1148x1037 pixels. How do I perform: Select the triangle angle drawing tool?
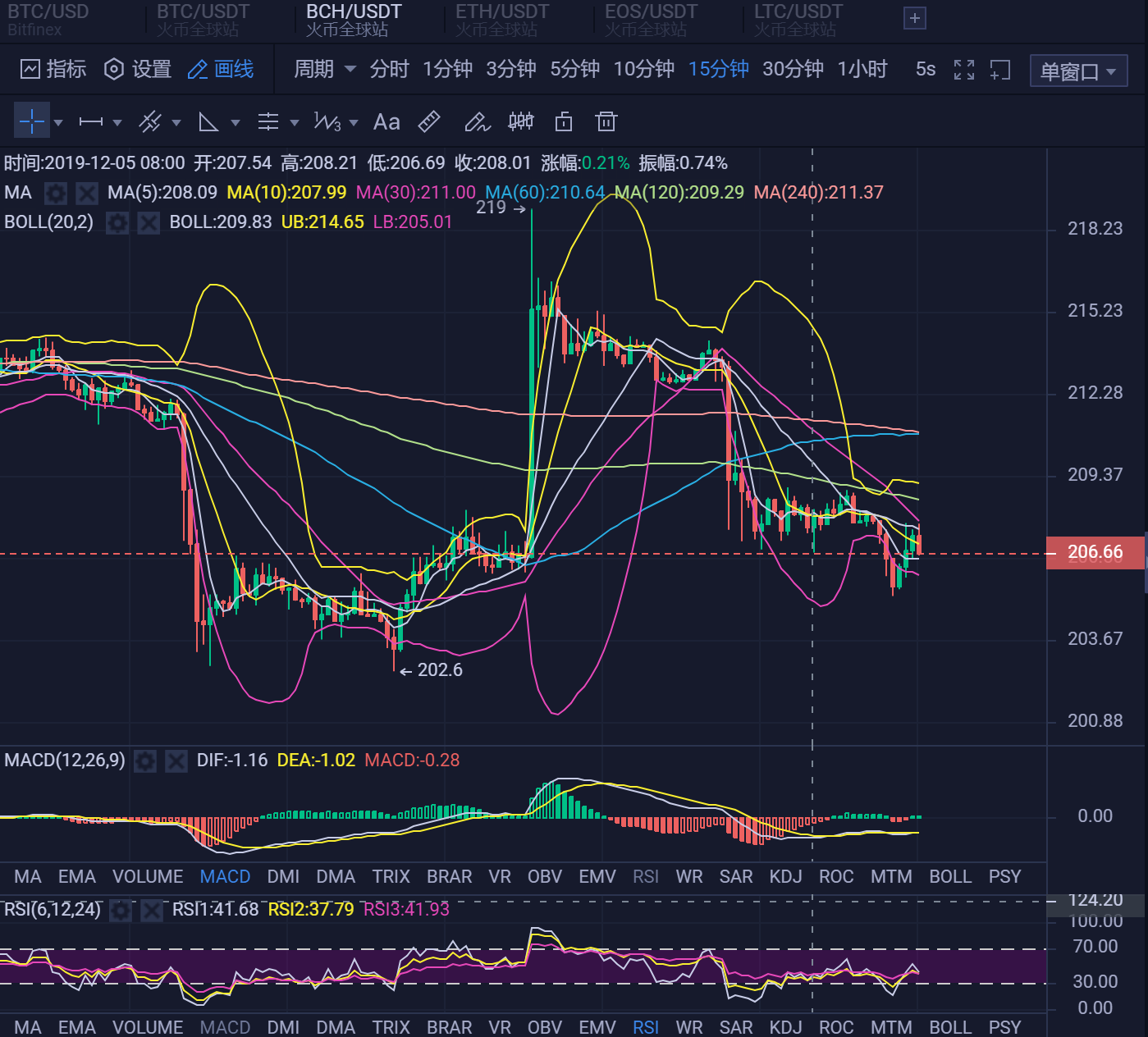click(208, 121)
